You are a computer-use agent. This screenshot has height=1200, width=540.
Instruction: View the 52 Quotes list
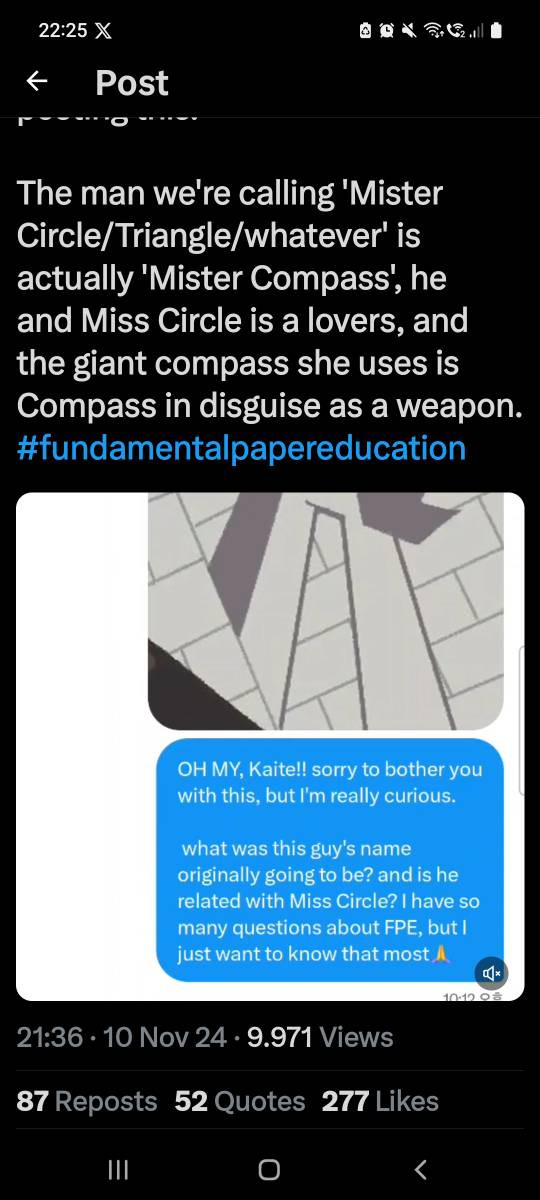tap(240, 1101)
